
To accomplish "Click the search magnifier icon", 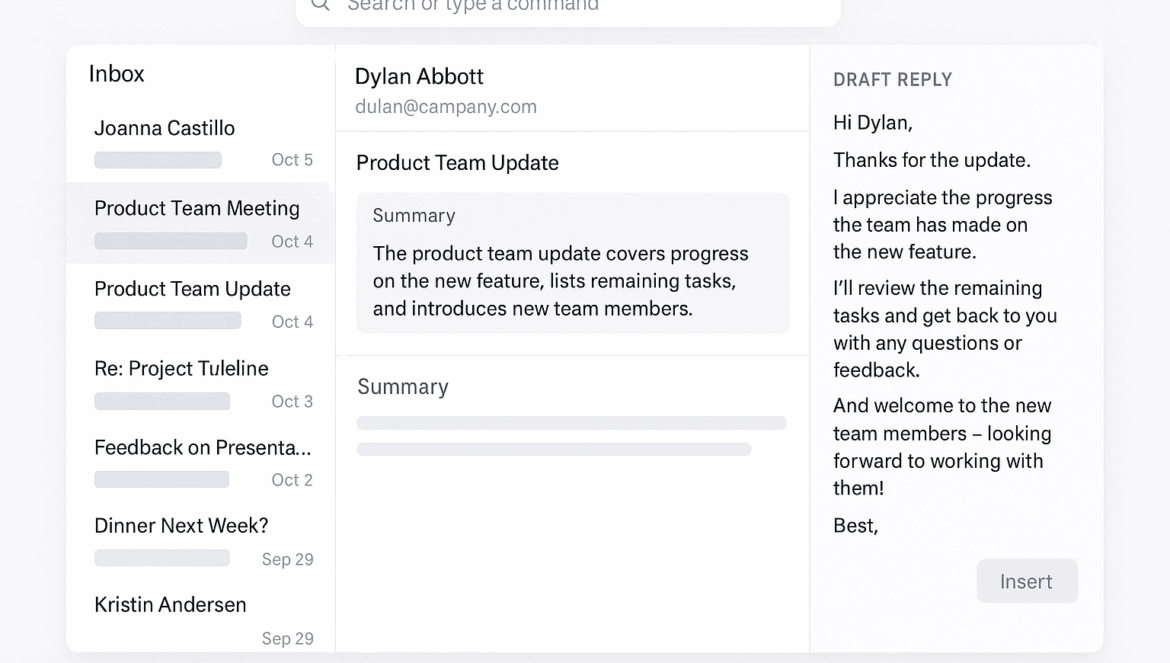I will click(320, 5).
